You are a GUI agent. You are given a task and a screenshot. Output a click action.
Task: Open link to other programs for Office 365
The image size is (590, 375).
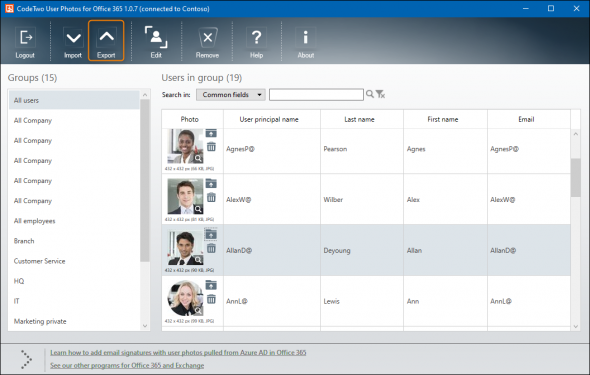pyautogui.click(x=127, y=365)
